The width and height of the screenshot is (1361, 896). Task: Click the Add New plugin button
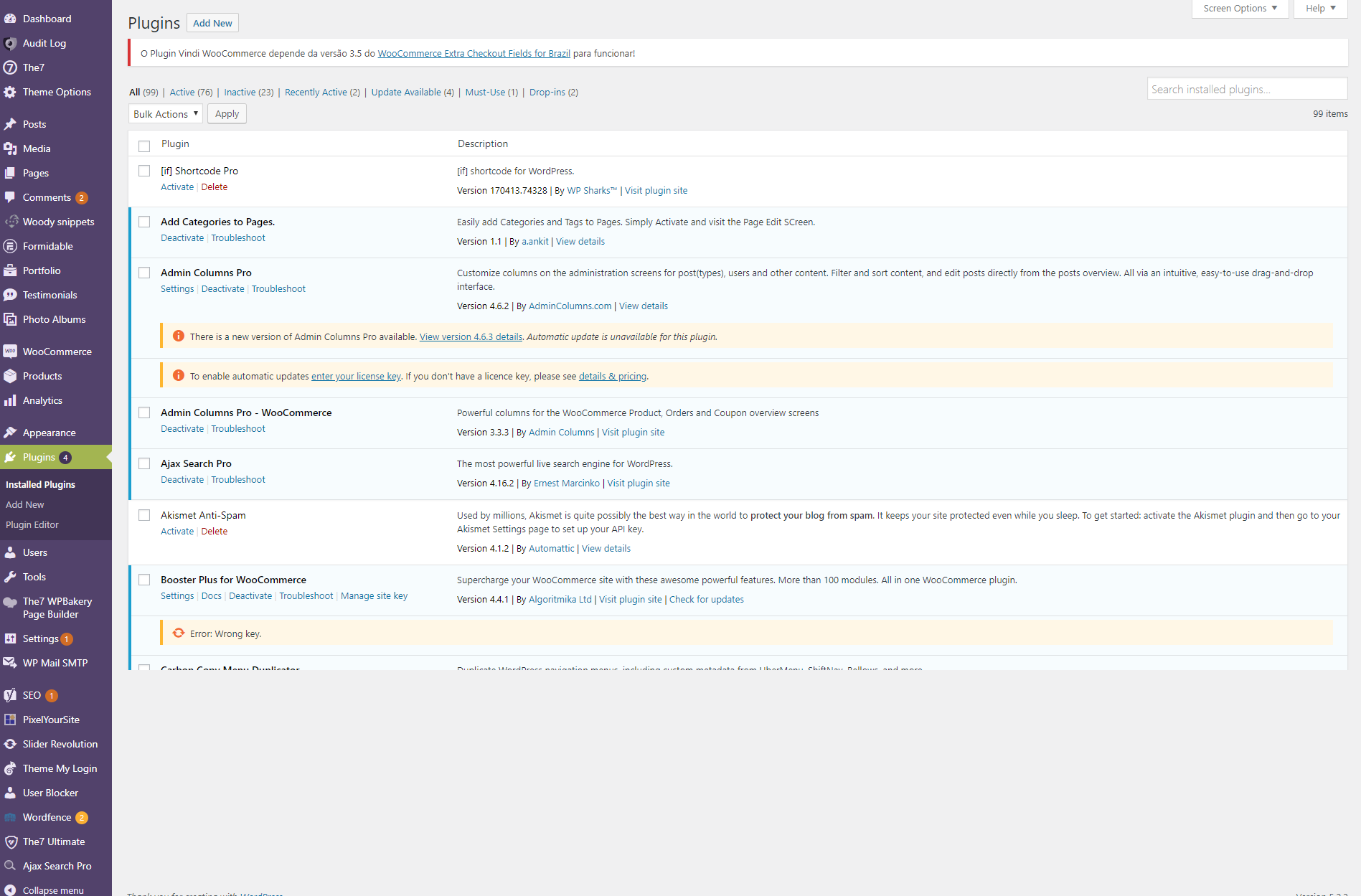point(212,23)
